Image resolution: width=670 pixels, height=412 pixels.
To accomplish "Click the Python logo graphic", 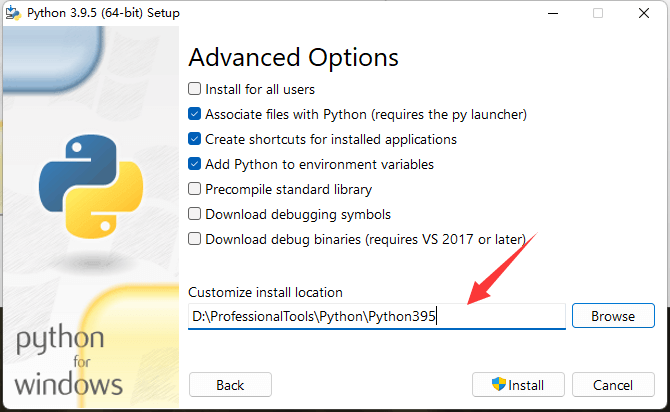I will [x=91, y=186].
